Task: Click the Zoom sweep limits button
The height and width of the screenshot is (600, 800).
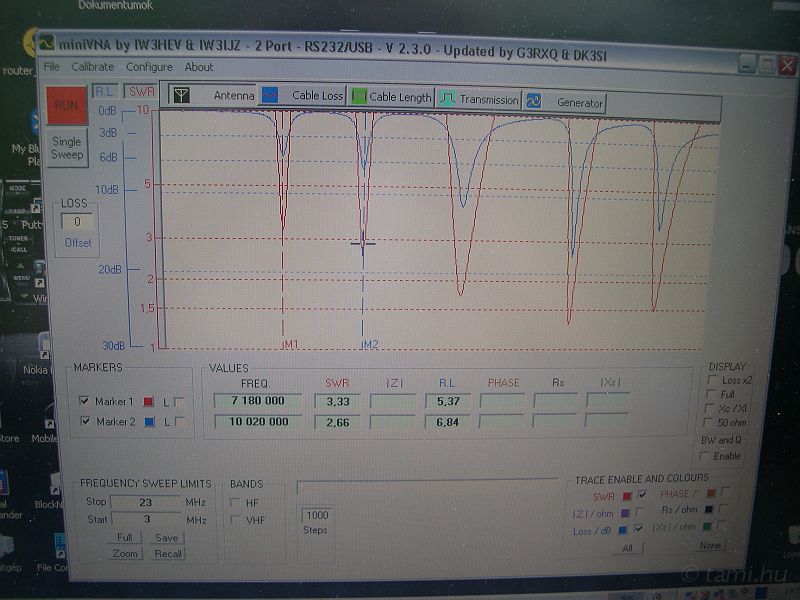Action: click(x=125, y=553)
